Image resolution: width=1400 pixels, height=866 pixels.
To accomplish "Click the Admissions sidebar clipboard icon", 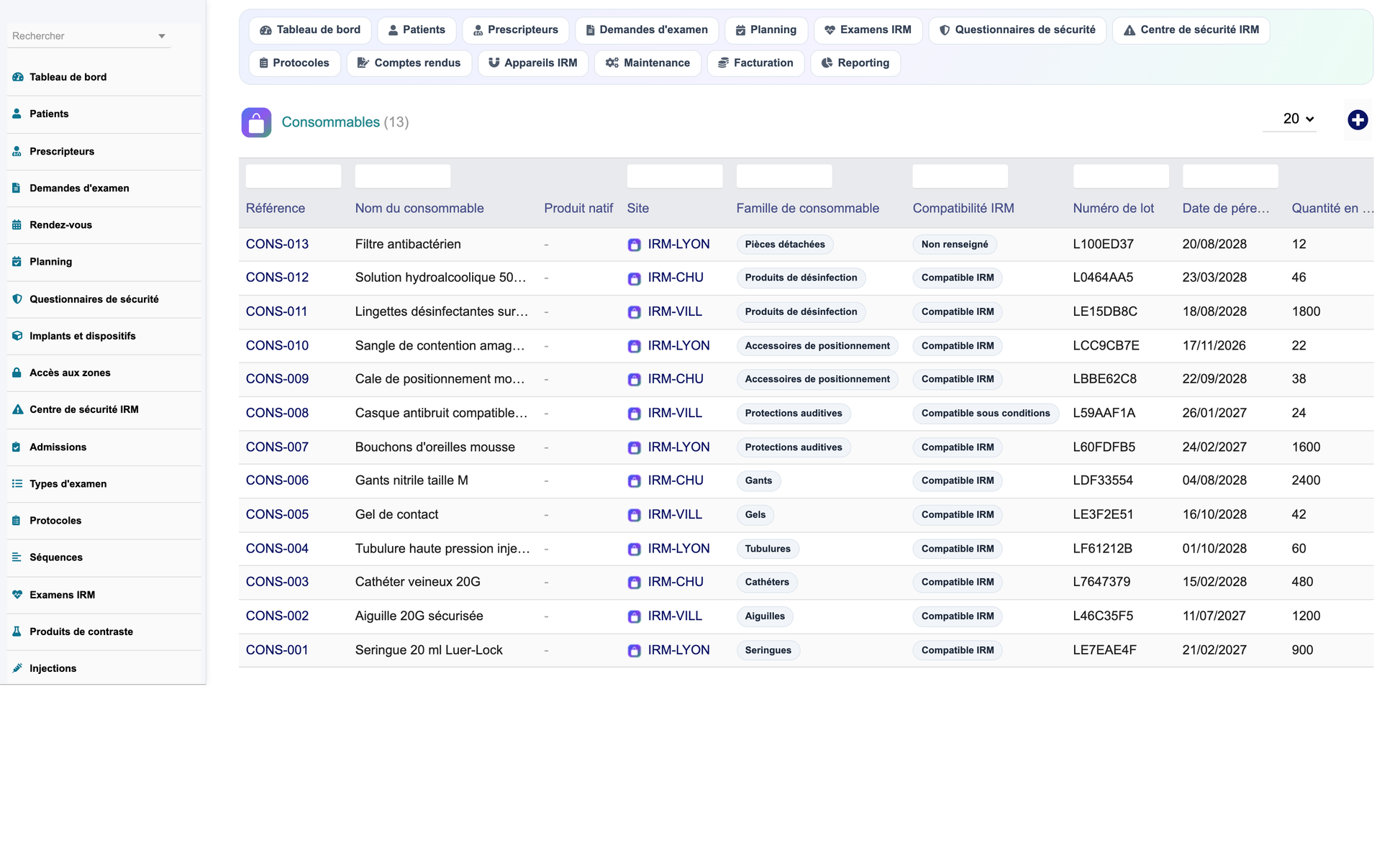I will tap(17, 447).
